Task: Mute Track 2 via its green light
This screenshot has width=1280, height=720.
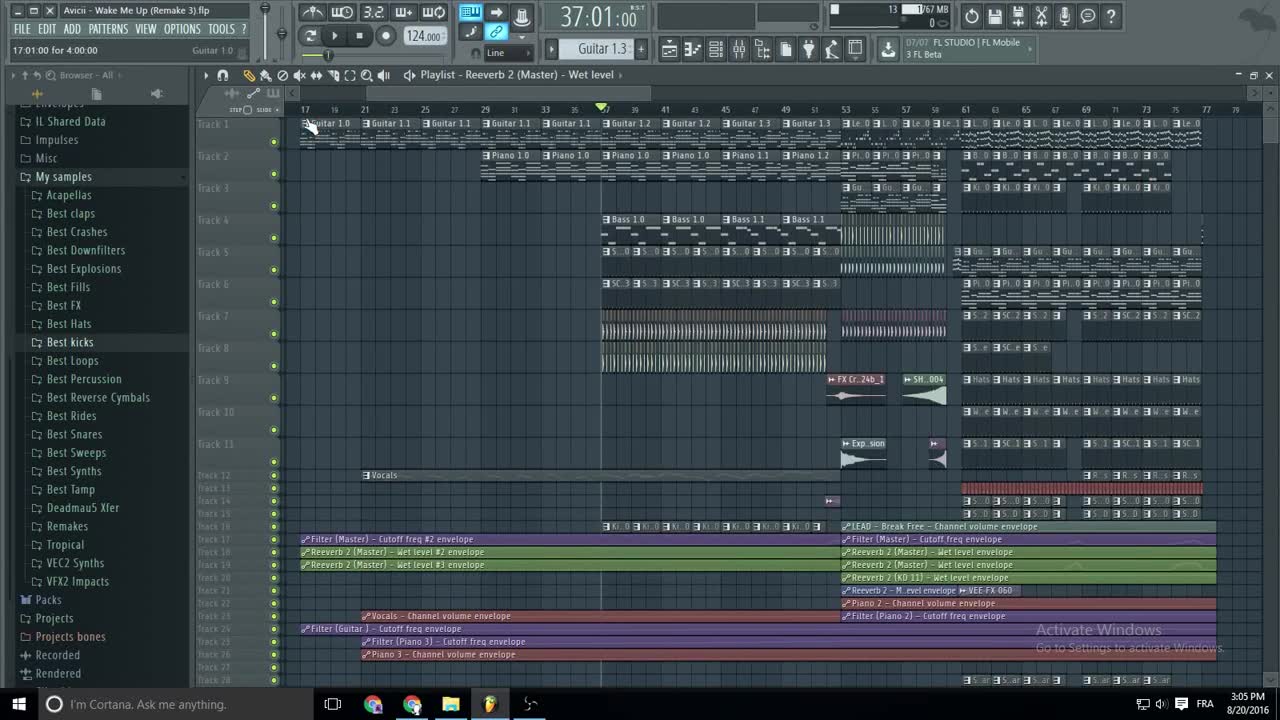Action: coord(274,174)
